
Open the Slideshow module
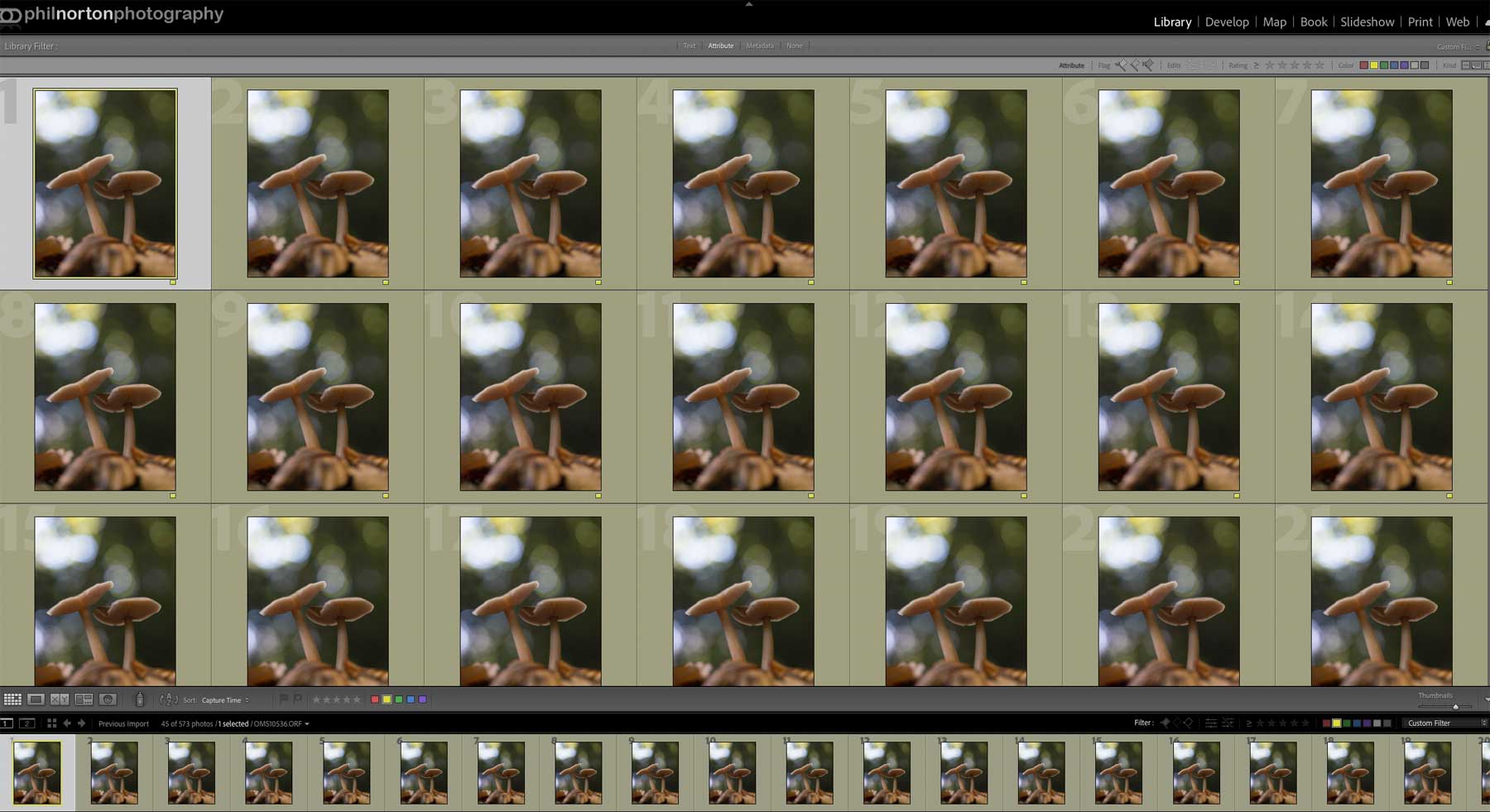pos(1367,22)
